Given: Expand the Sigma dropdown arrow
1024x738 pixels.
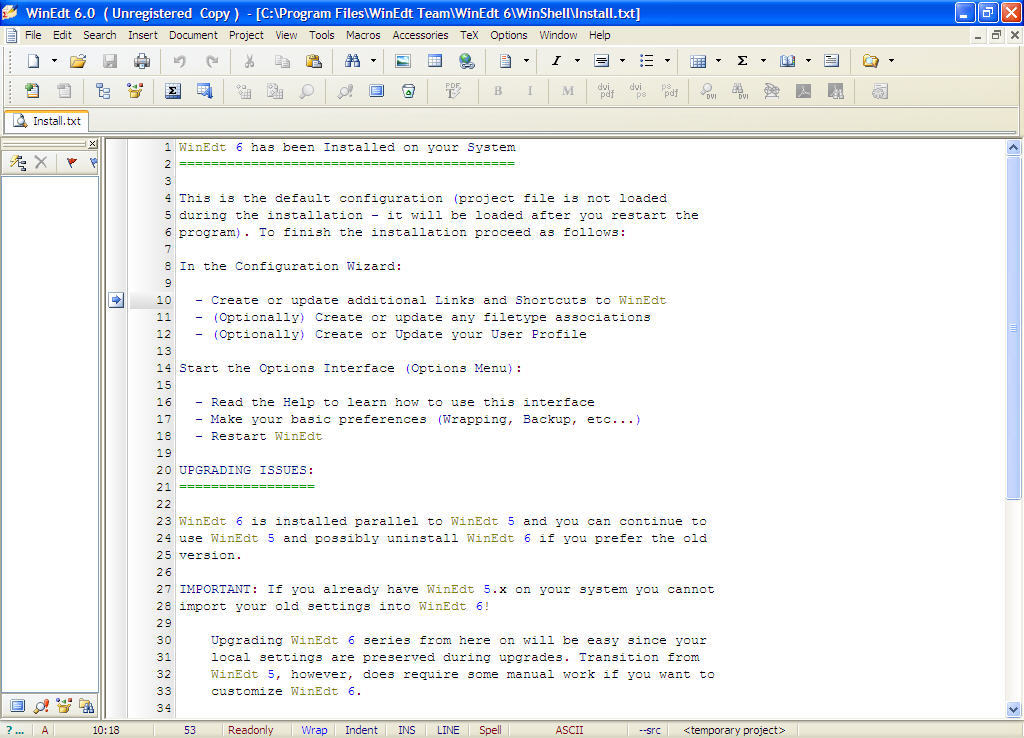Looking at the screenshot, I should point(763,61).
